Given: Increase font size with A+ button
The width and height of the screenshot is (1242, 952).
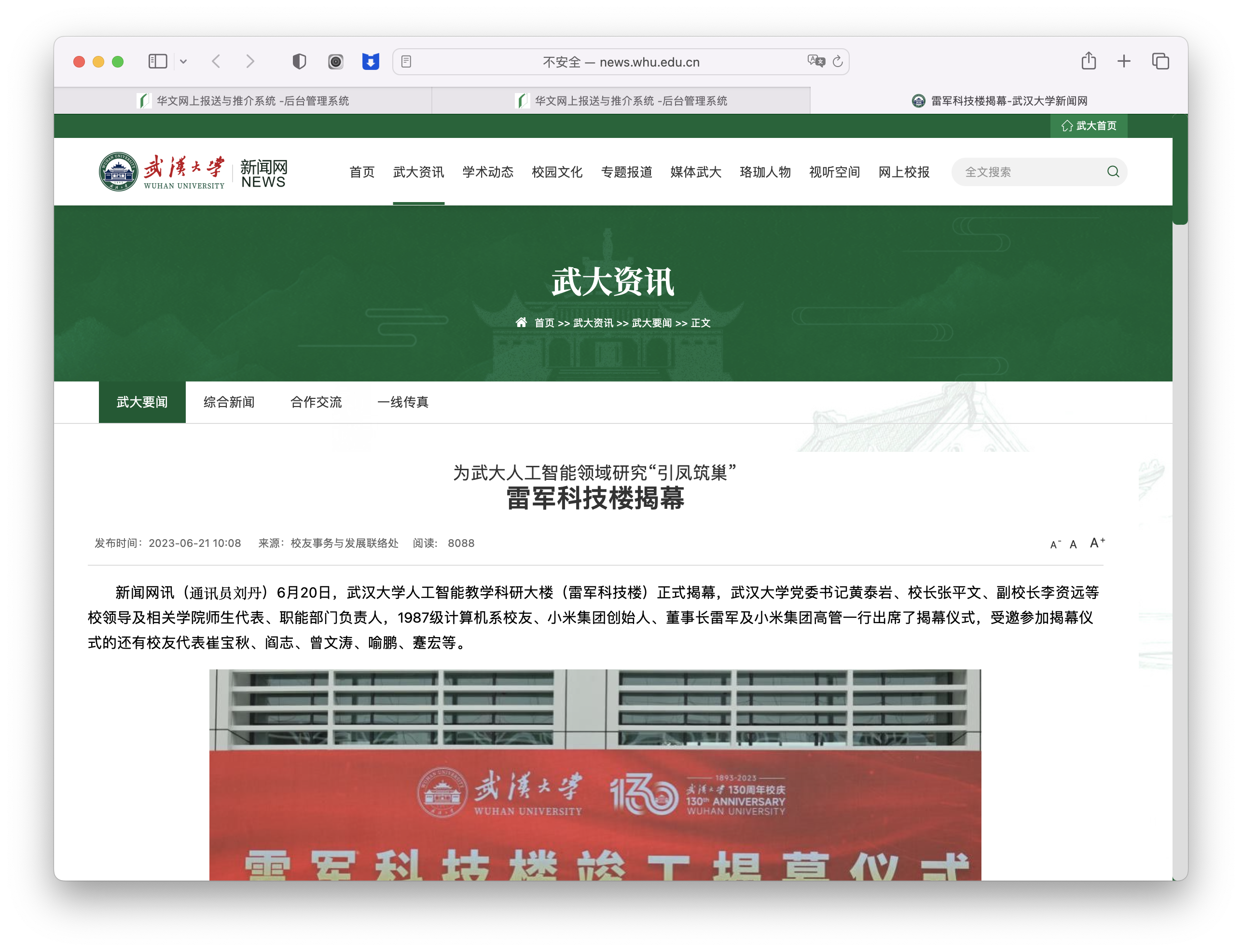Looking at the screenshot, I should point(1097,543).
